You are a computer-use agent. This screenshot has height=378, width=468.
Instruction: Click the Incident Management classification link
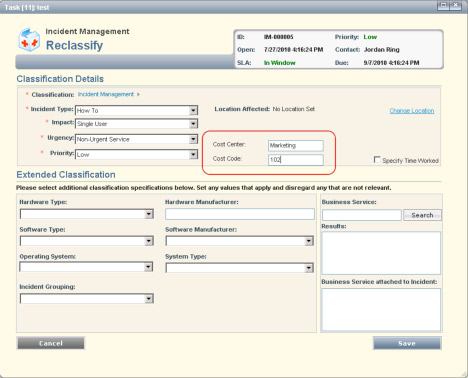click(x=106, y=94)
